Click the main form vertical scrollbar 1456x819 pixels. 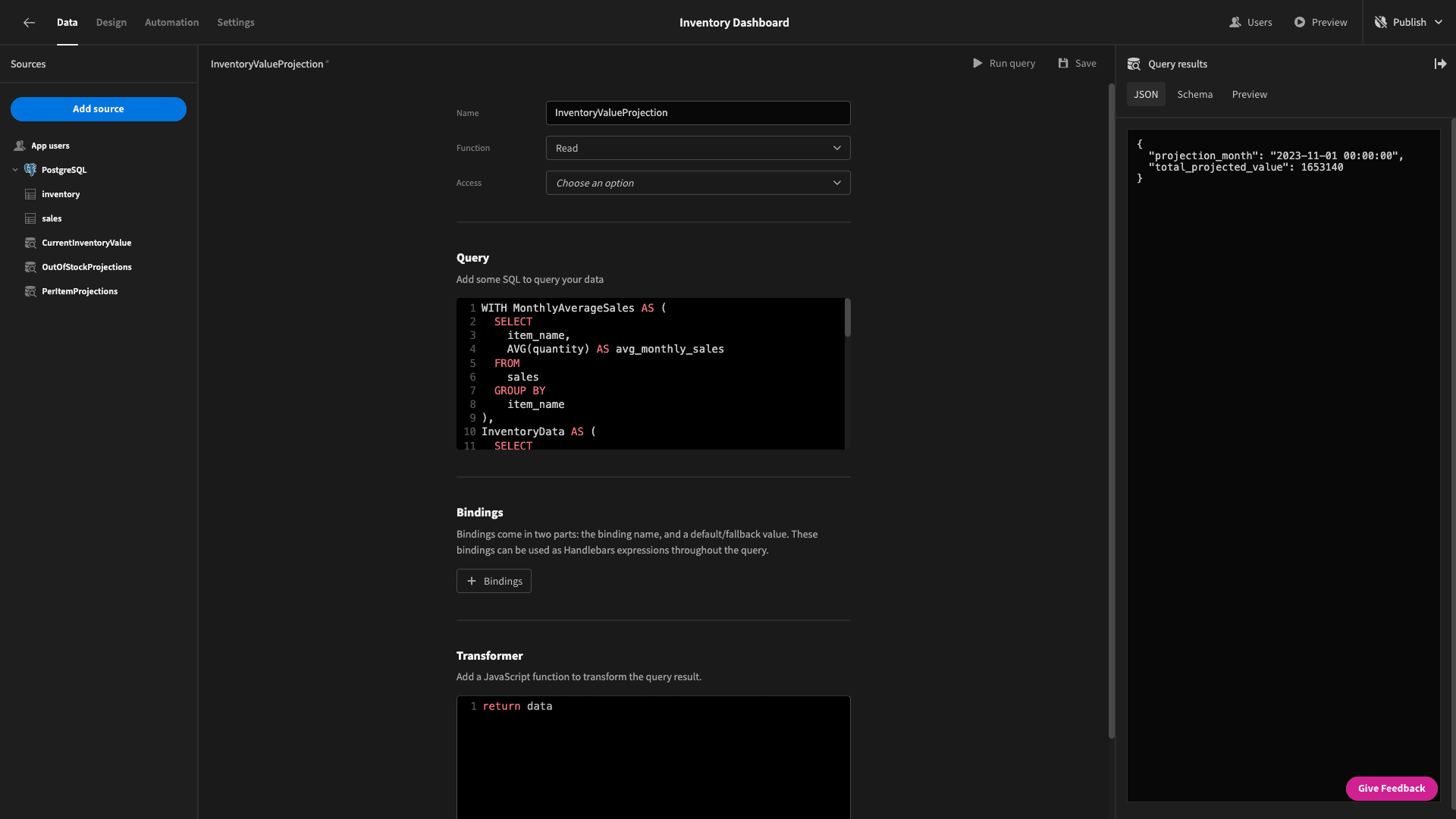point(1112,409)
